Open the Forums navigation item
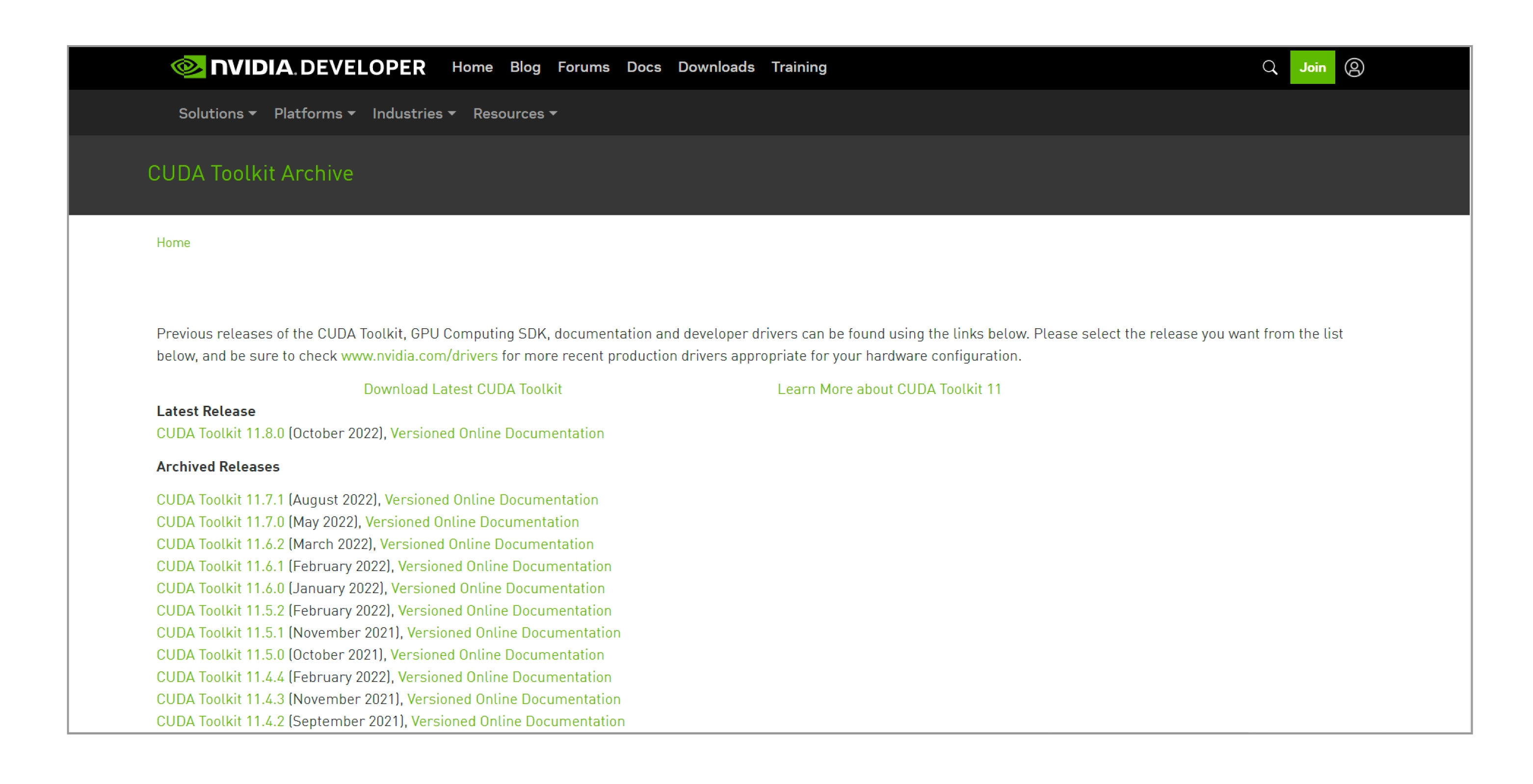1533x784 pixels. tap(583, 67)
